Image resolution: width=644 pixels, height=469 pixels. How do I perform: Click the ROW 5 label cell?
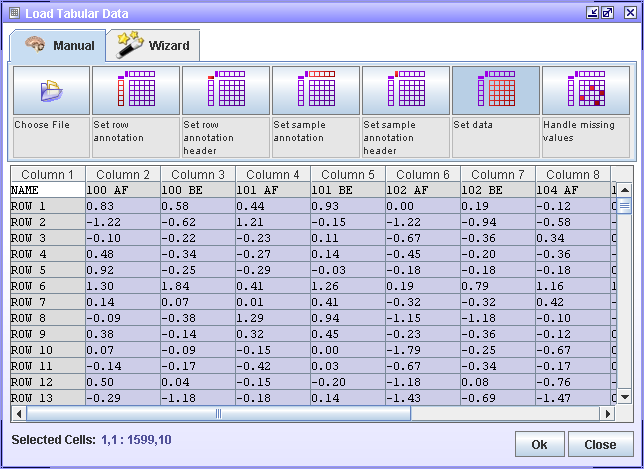click(48, 270)
